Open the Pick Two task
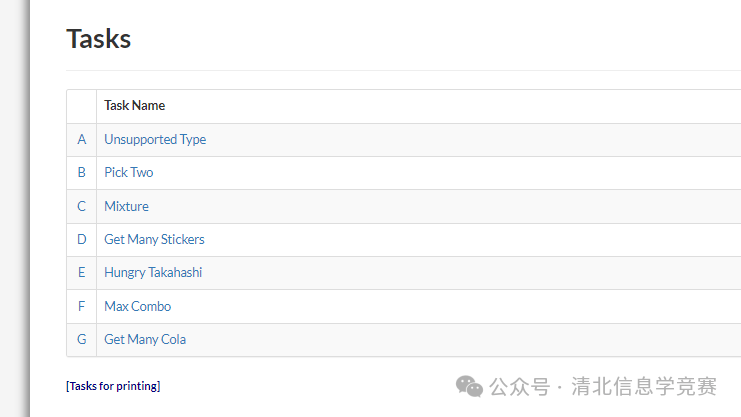Screen dimensions: 741x417 click(x=129, y=173)
